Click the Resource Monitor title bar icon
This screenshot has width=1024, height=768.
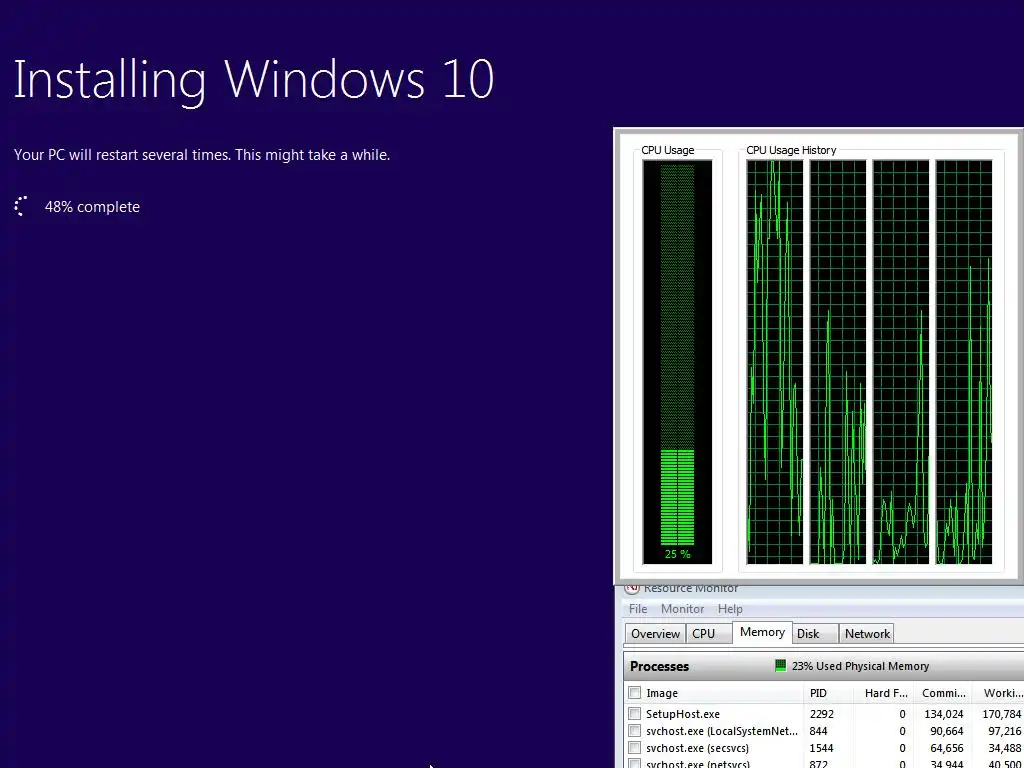[x=632, y=588]
